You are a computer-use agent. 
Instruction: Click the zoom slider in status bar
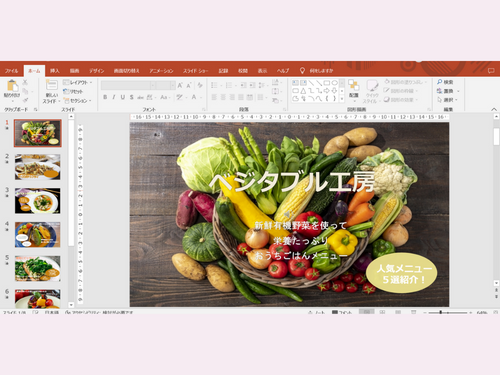tap(448, 312)
